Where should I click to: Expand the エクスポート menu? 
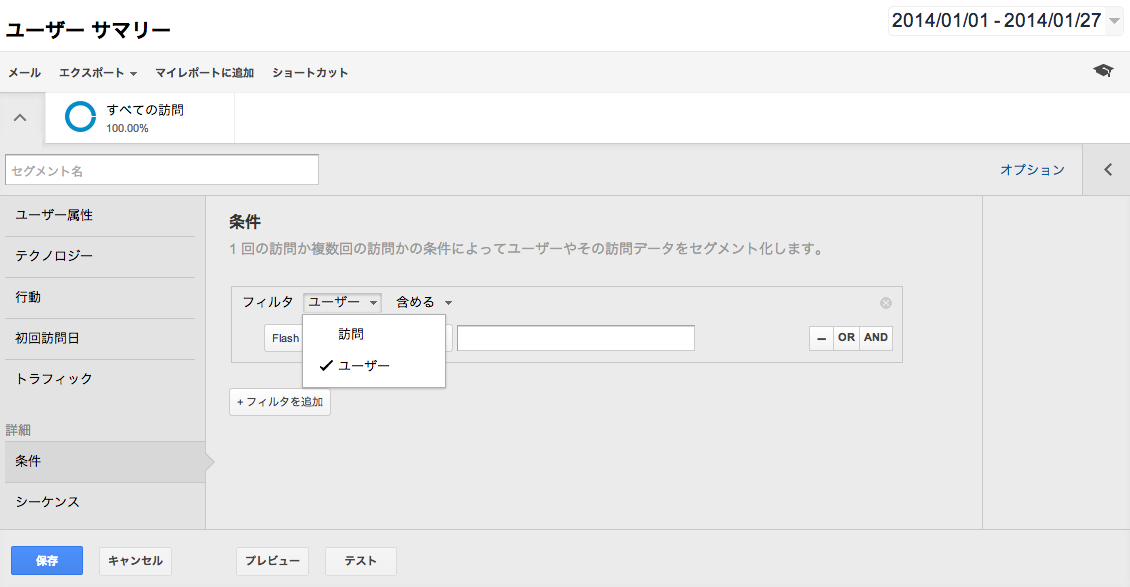pyautogui.click(x=98, y=73)
